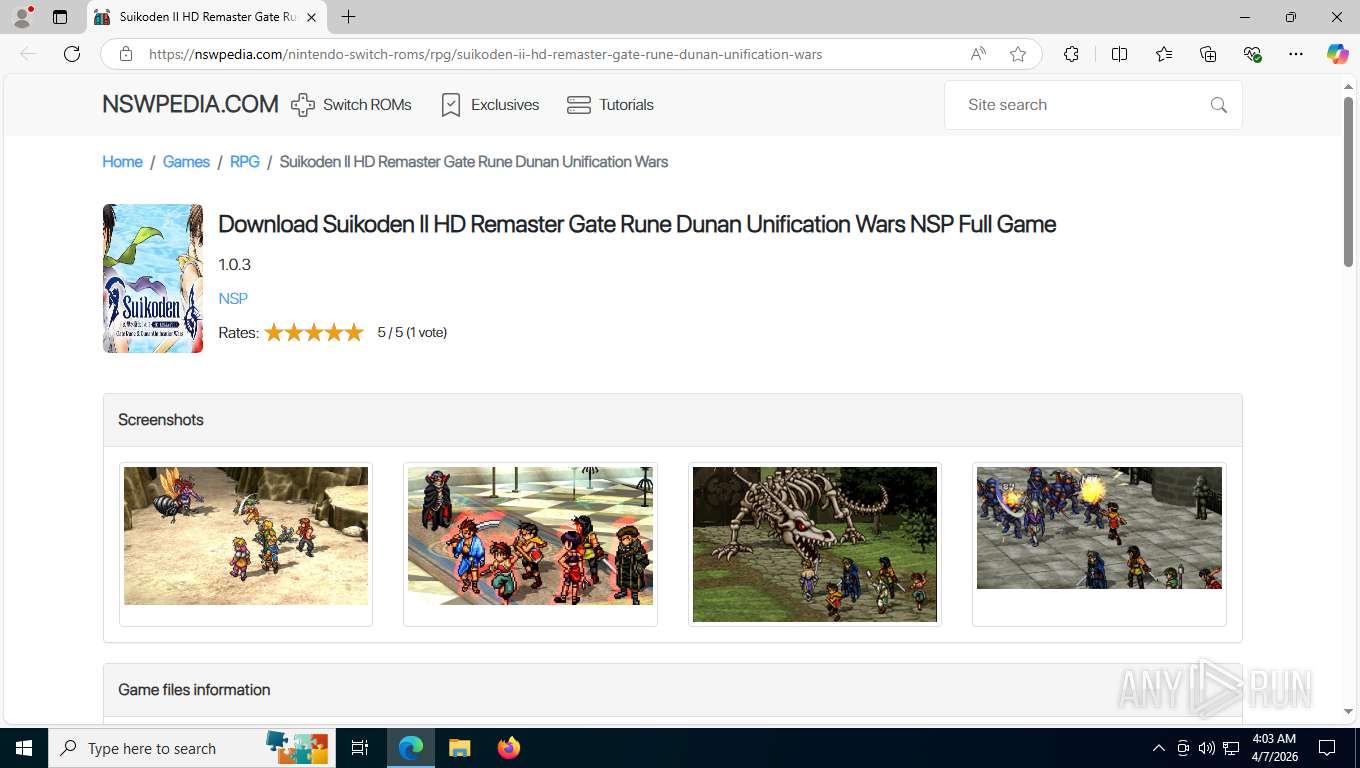Image resolution: width=1360 pixels, height=768 pixels.
Task: Go to the NSWPEDIA.COM homepage logo
Action: pos(190,104)
